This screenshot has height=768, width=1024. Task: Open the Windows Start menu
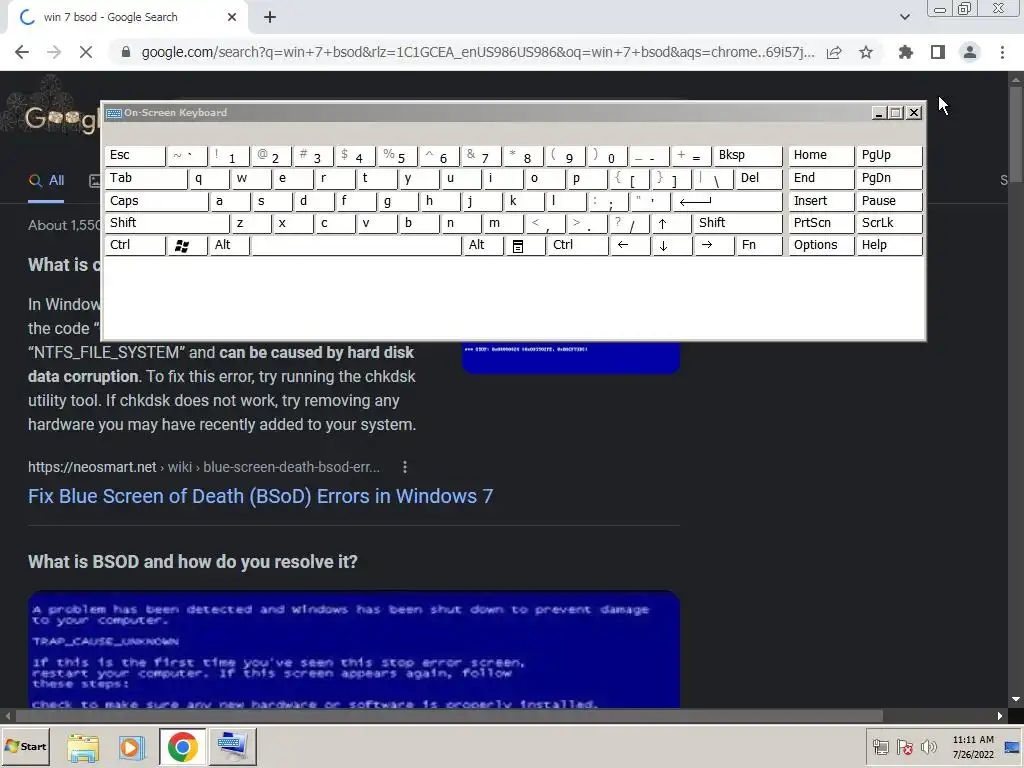tap(25, 746)
